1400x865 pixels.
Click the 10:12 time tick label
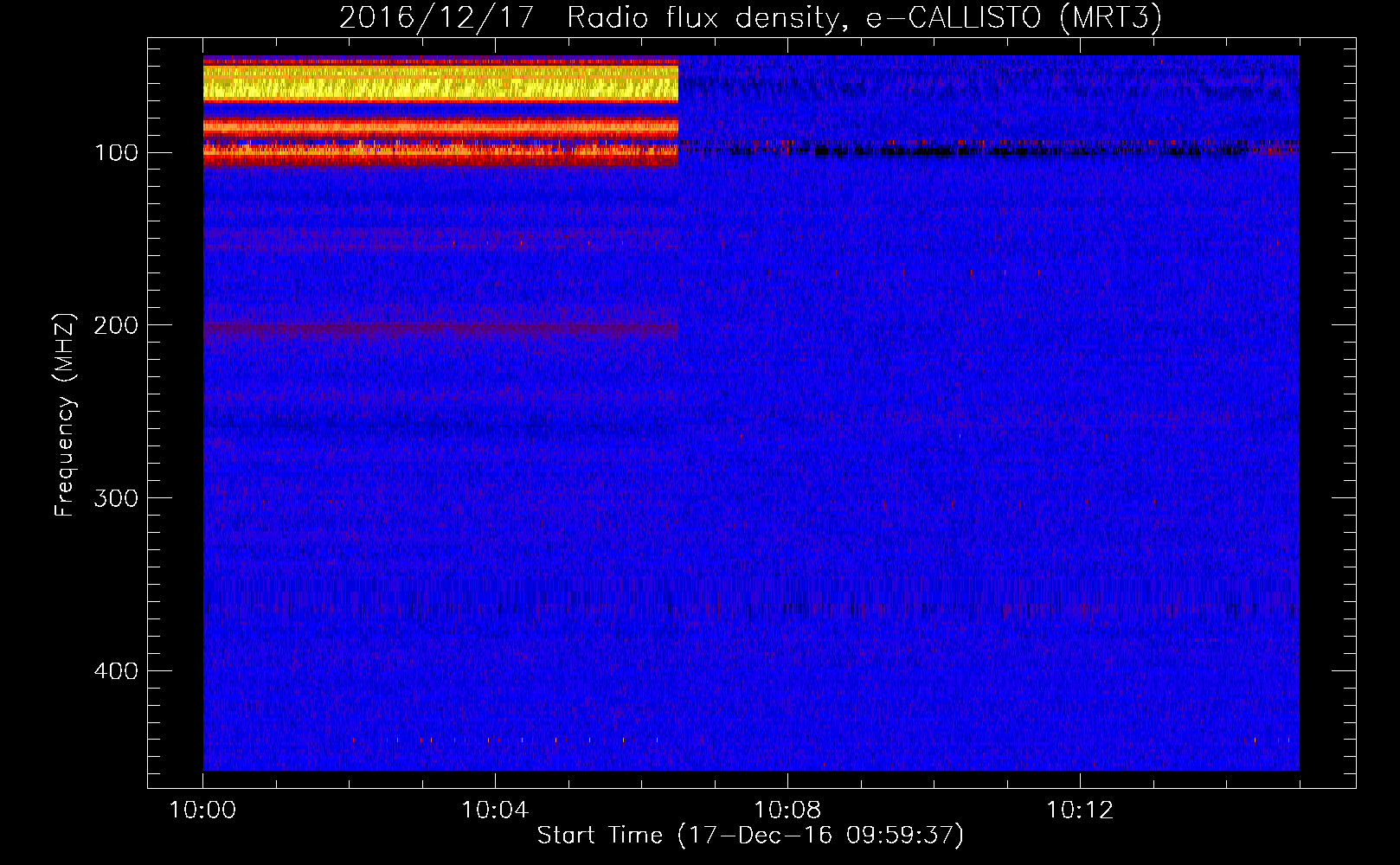click(1080, 811)
